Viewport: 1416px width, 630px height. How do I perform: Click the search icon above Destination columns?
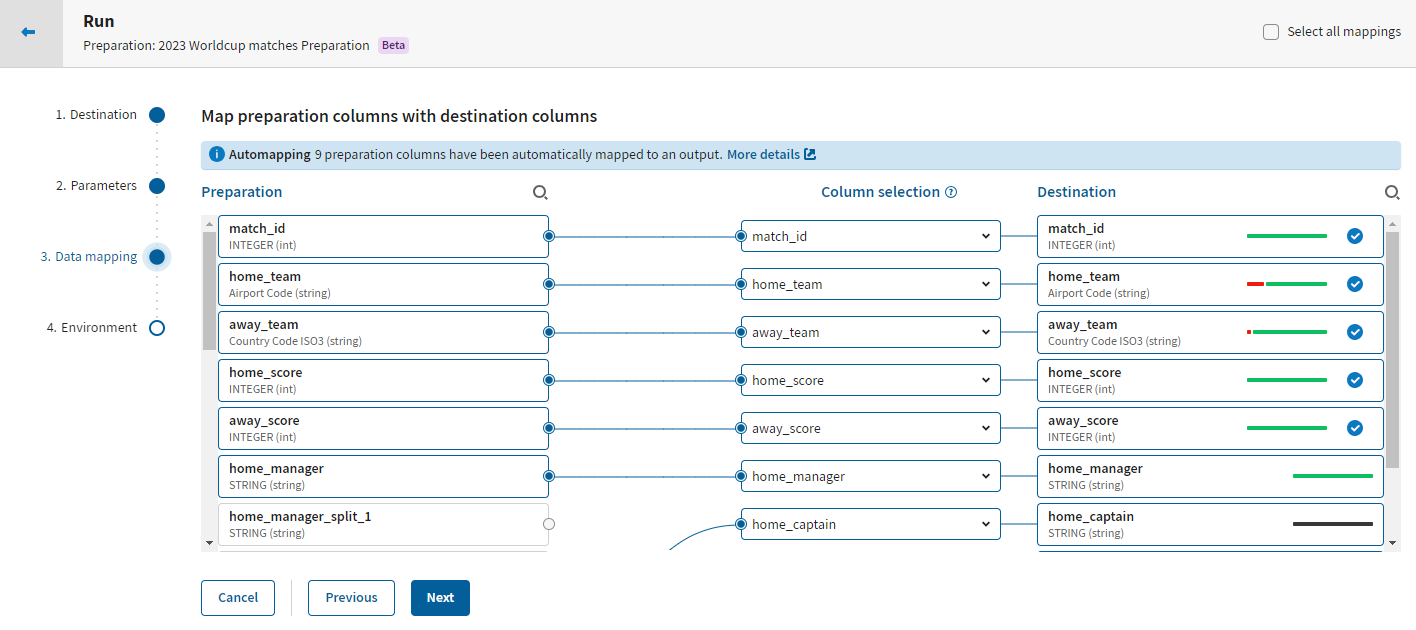[1391, 192]
